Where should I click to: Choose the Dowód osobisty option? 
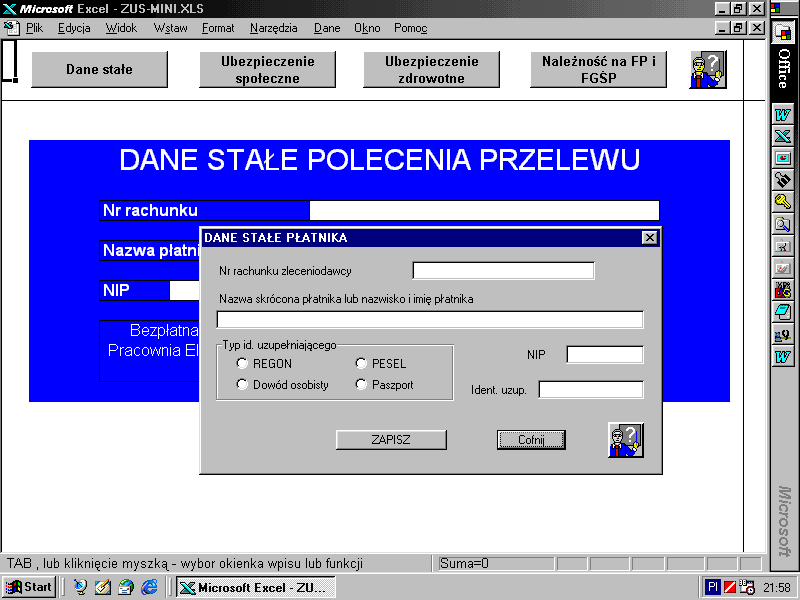242,385
